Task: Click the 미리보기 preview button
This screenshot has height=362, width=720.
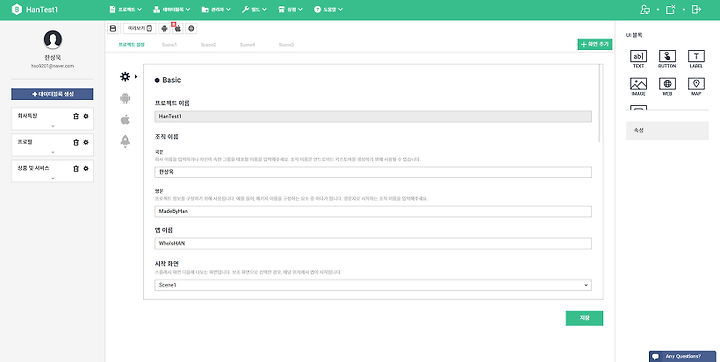Action: tap(140, 28)
